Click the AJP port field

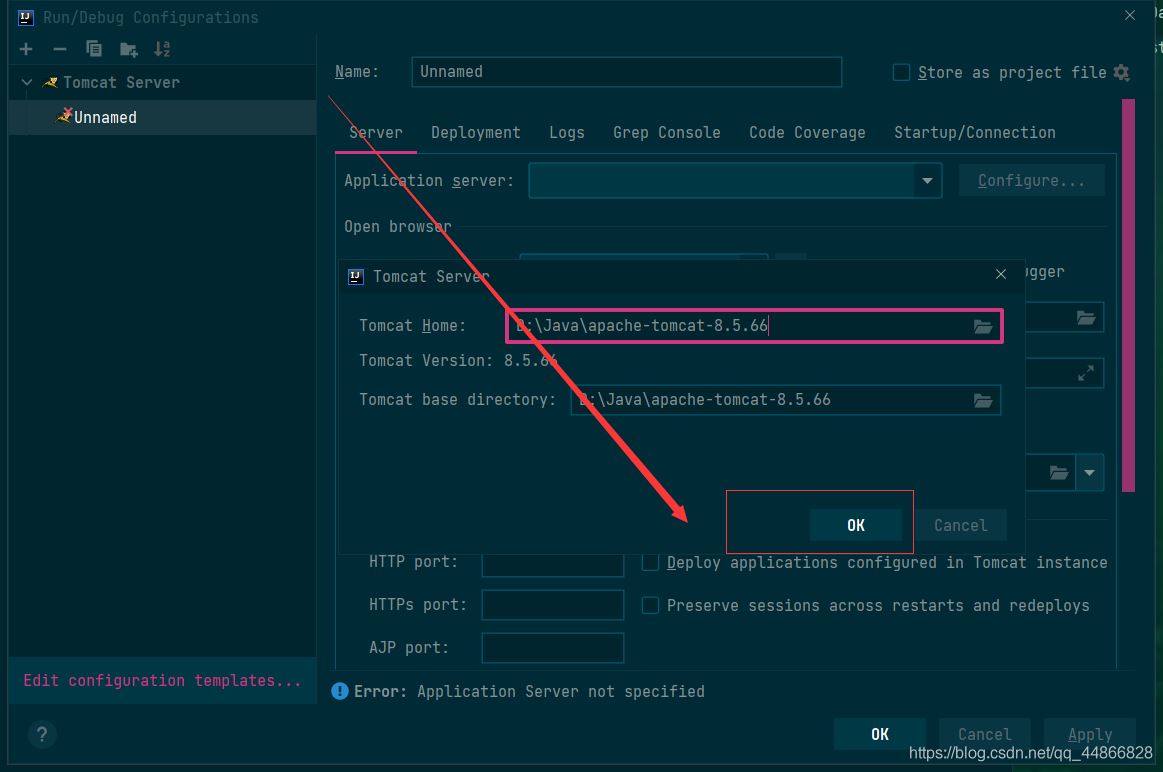pos(553,647)
